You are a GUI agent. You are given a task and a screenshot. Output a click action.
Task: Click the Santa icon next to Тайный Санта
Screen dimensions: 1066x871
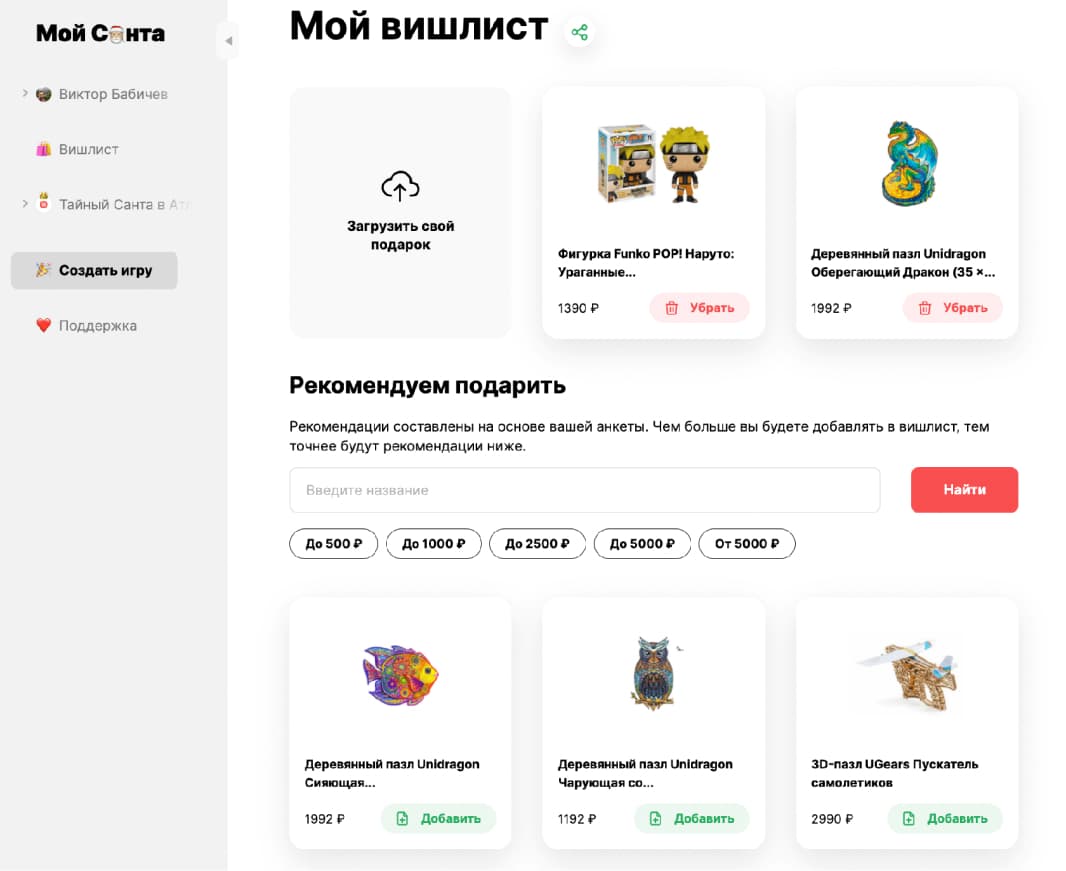44,203
